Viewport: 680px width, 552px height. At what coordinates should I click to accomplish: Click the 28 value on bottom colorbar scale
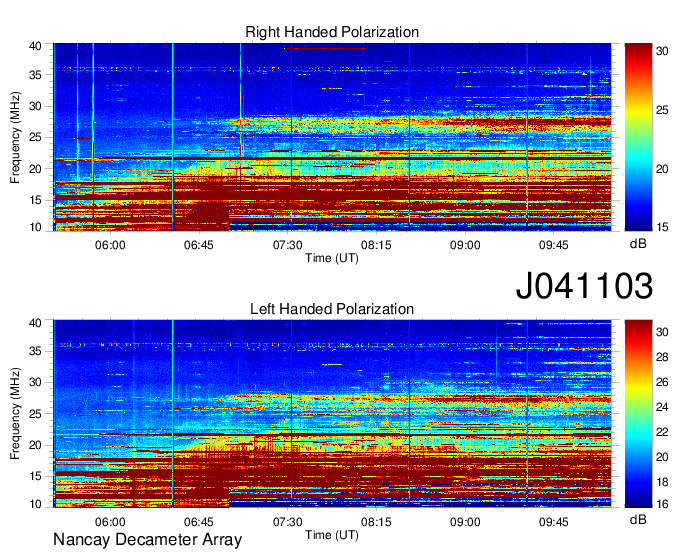click(x=662, y=357)
